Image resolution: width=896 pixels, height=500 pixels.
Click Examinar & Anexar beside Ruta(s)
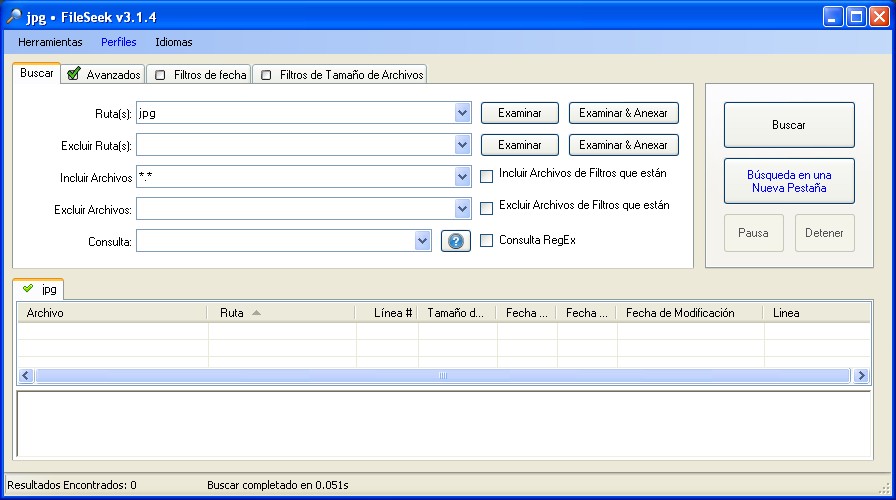coord(623,113)
